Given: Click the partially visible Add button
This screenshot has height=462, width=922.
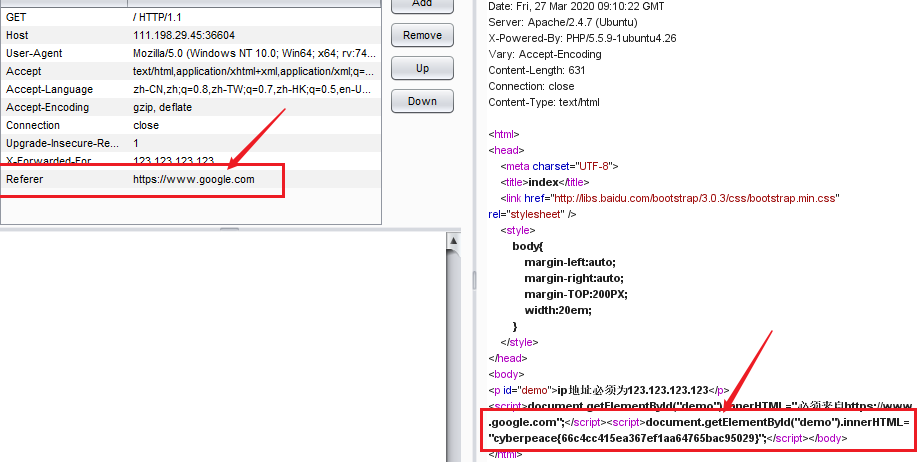Looking at the screenshot, I should click(422, 5).
